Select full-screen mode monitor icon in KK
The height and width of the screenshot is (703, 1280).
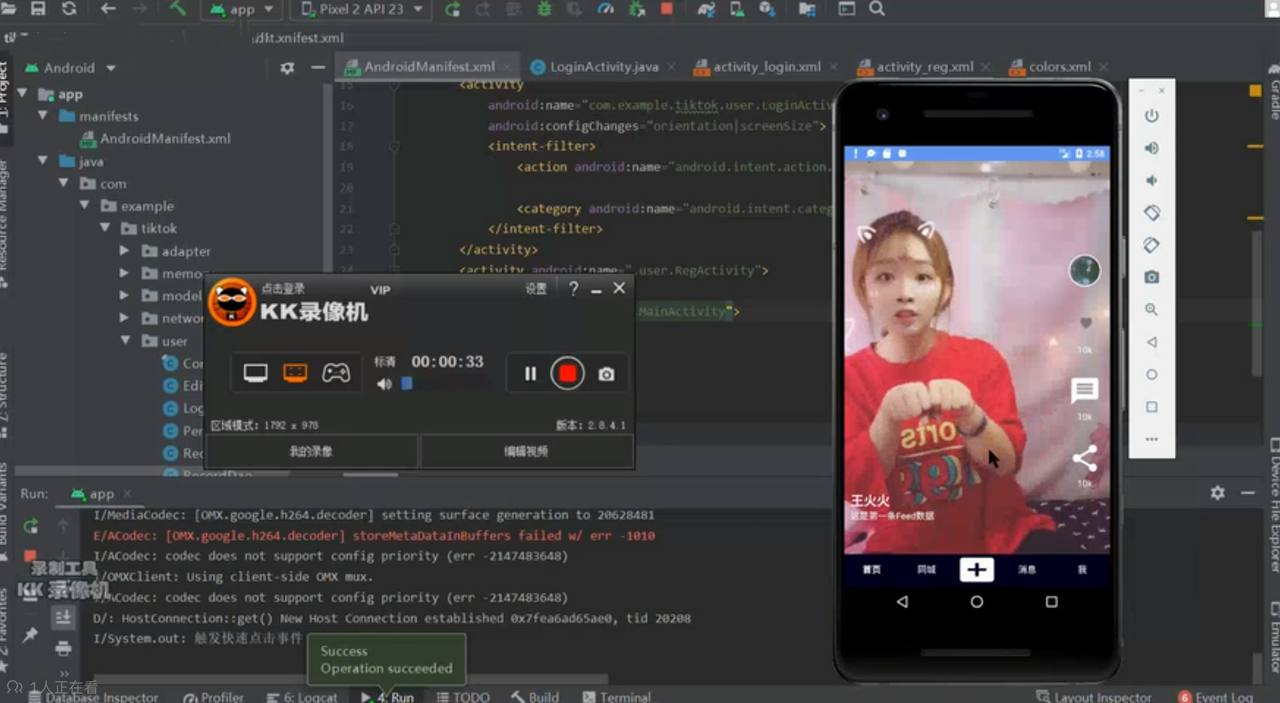pos(256,373)
